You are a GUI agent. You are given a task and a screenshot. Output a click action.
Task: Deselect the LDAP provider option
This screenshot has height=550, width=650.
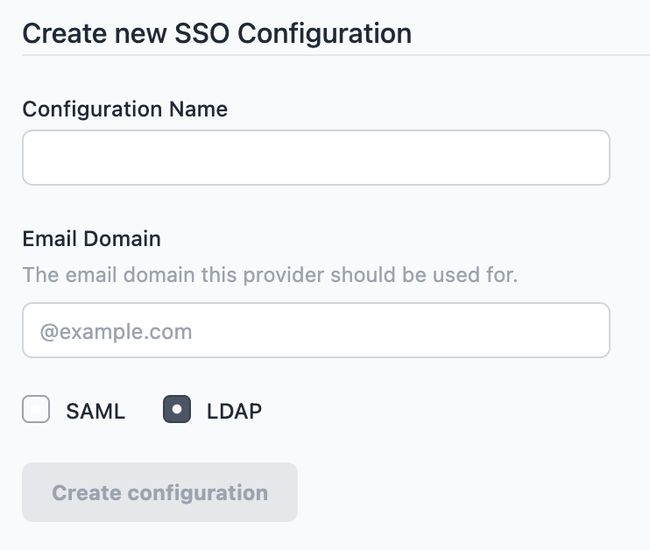pyautogui.click(x=177, y=410)
